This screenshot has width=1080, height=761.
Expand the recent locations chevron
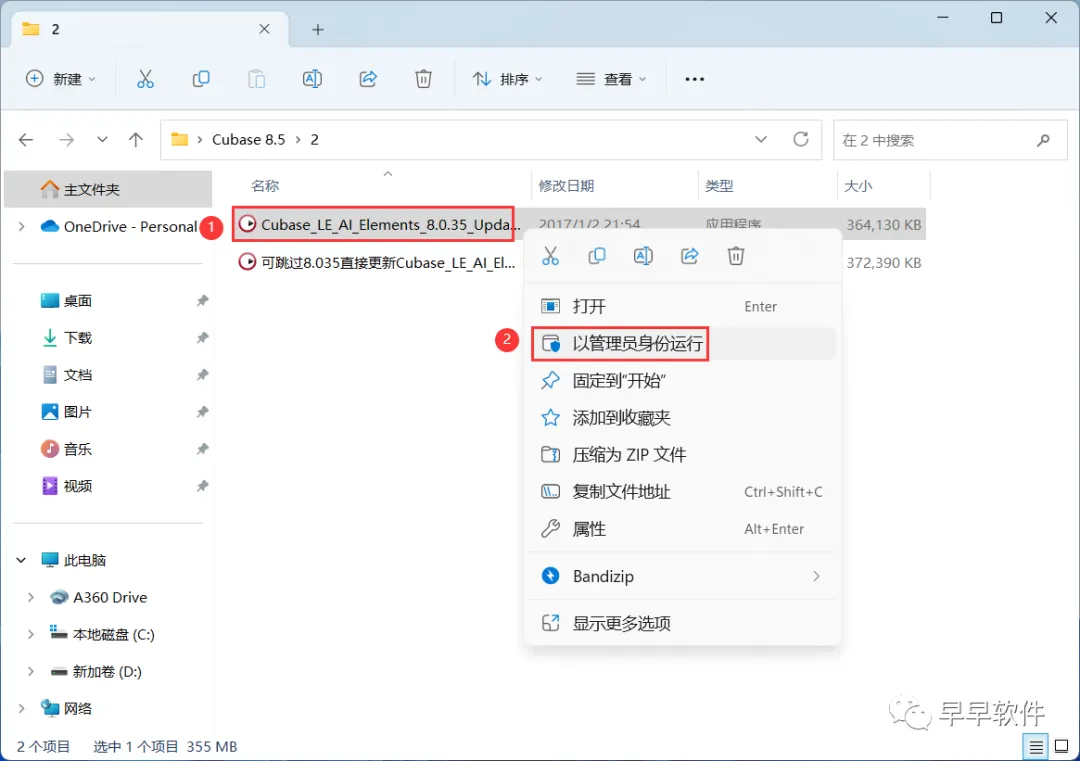tap(102, 140)
